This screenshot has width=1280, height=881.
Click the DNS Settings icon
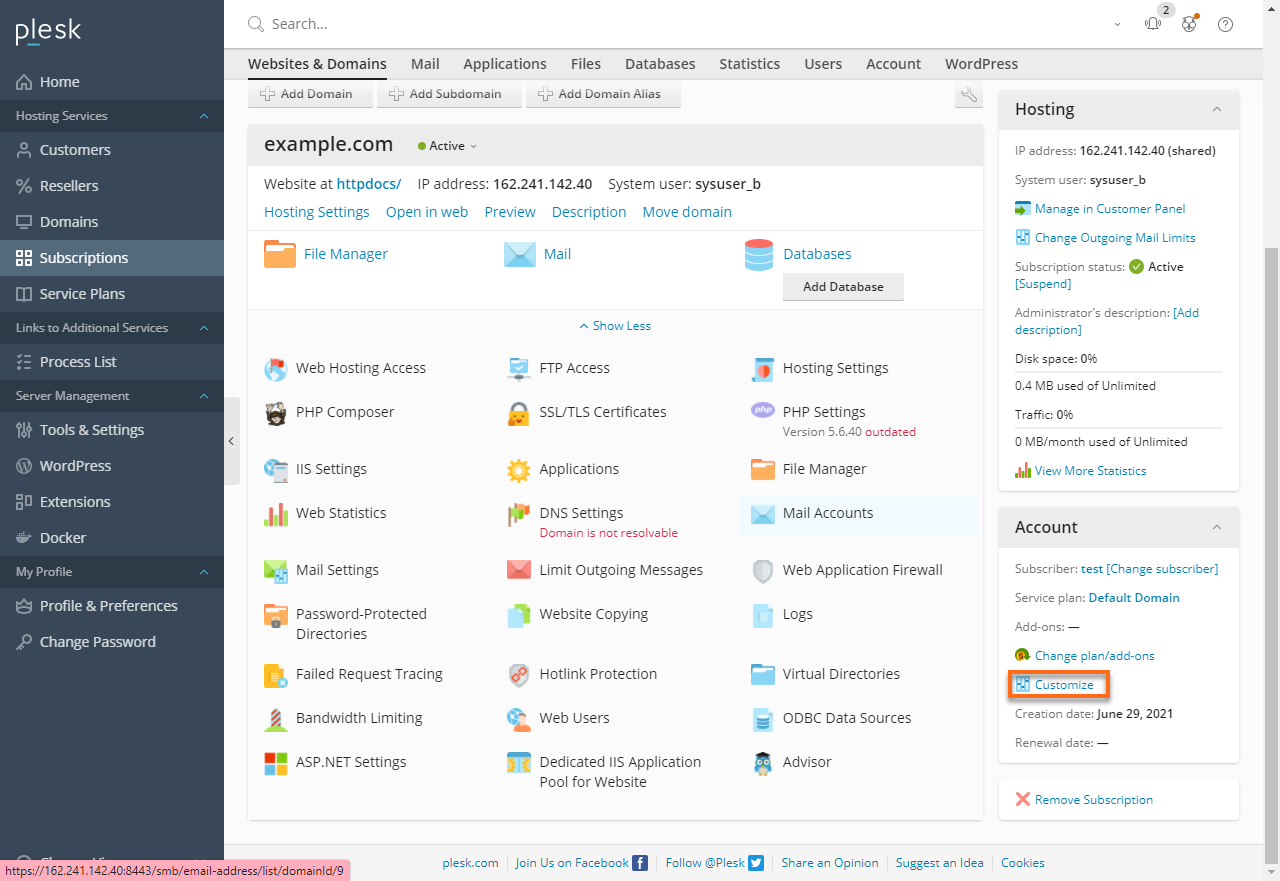click(518, 512)
